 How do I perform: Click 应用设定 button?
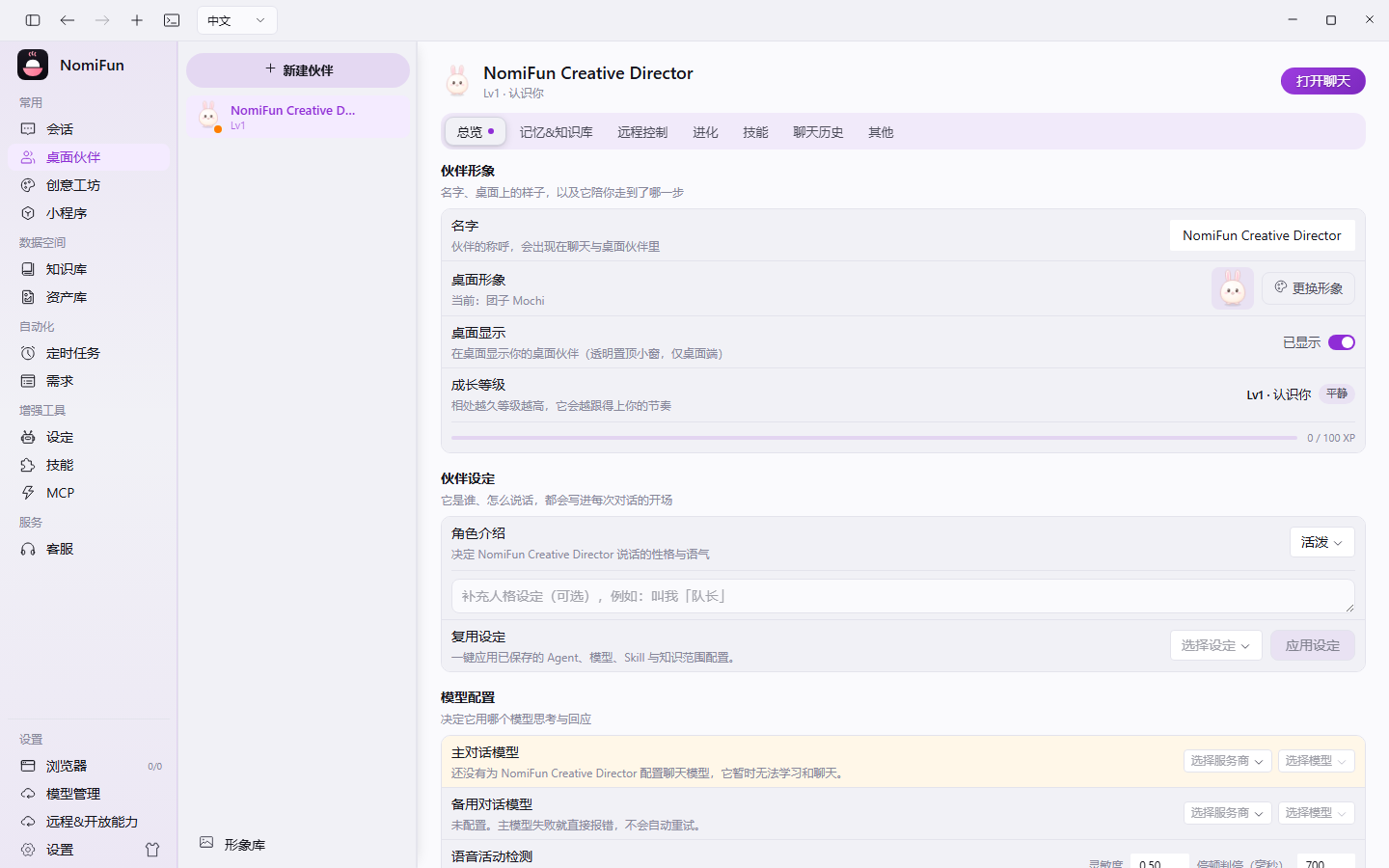1312,645
